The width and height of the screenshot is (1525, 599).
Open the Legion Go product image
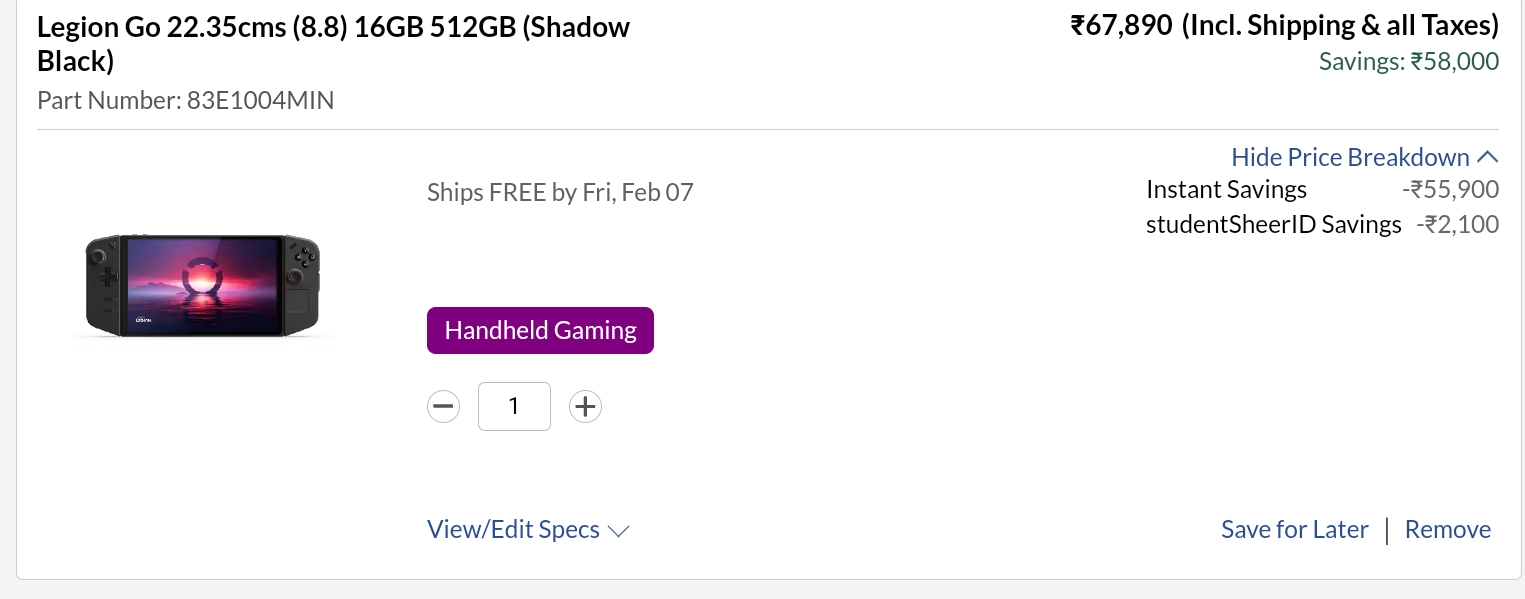pyautogui.click(x=203, y=285)
